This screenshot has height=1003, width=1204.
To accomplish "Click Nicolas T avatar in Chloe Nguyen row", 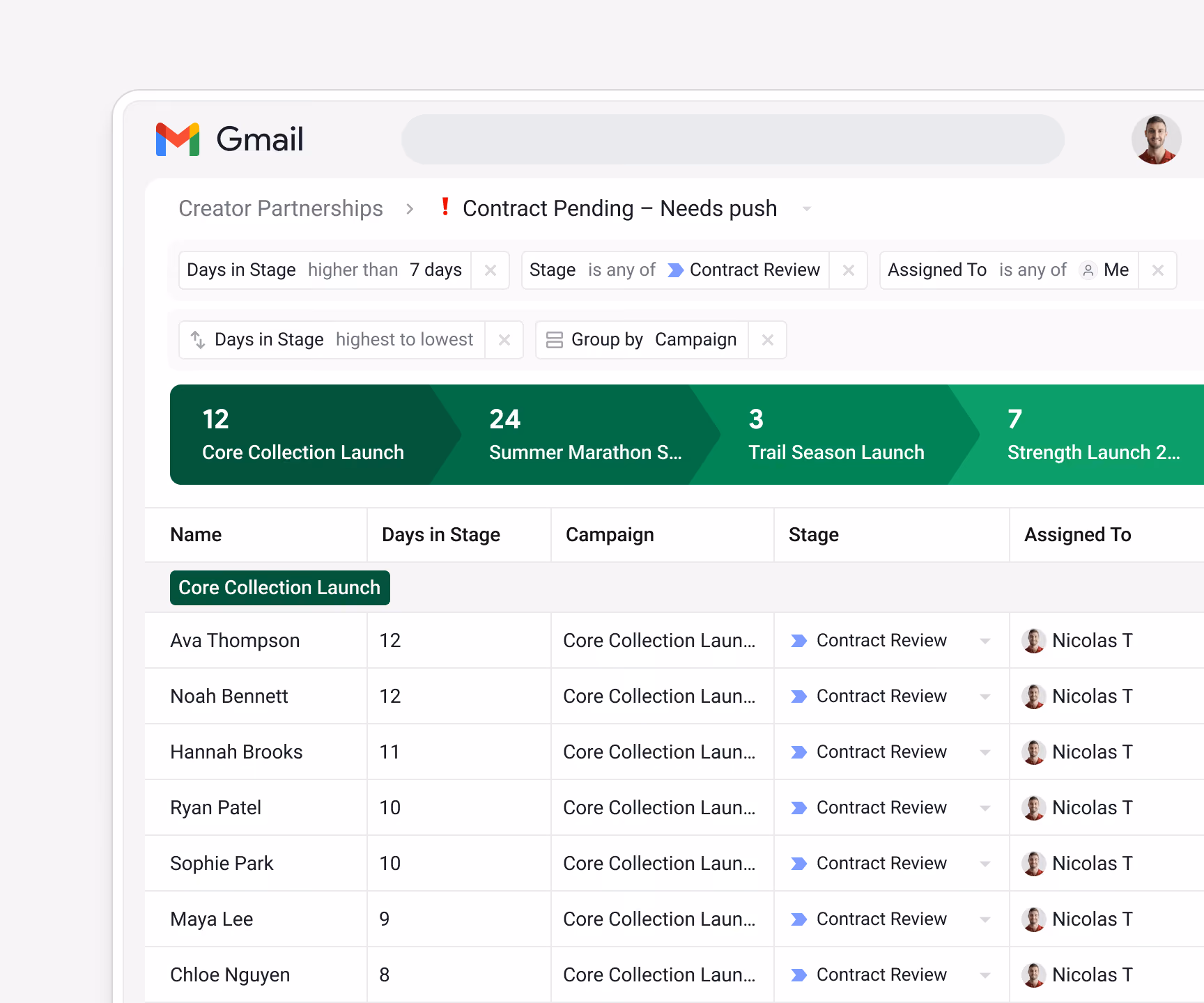I will (1034, 975).
